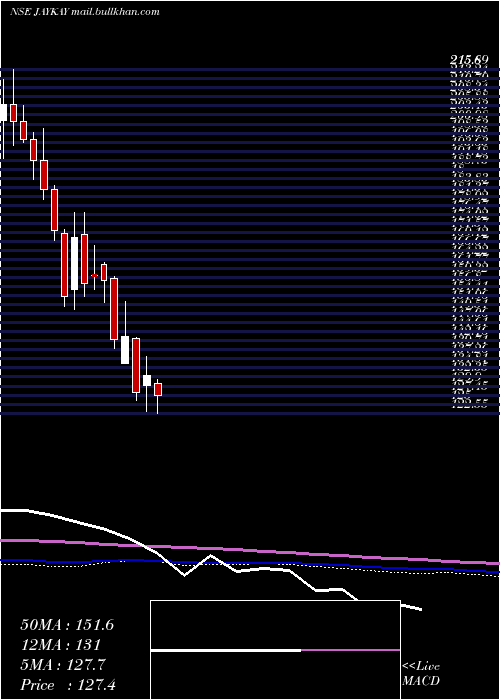Viewport: 500px width, 700px height.
Task: Click the 5MA : 127.7 readout
Action: click(x=63, y=665)
